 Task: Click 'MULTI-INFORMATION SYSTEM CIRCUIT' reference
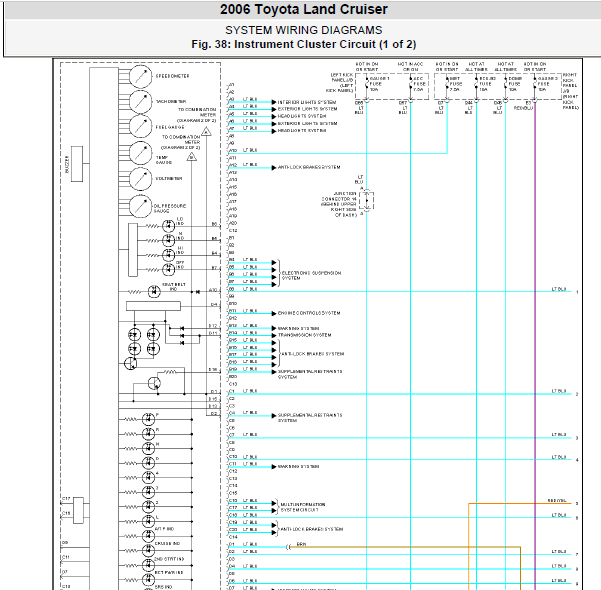(x=303, y=507)
